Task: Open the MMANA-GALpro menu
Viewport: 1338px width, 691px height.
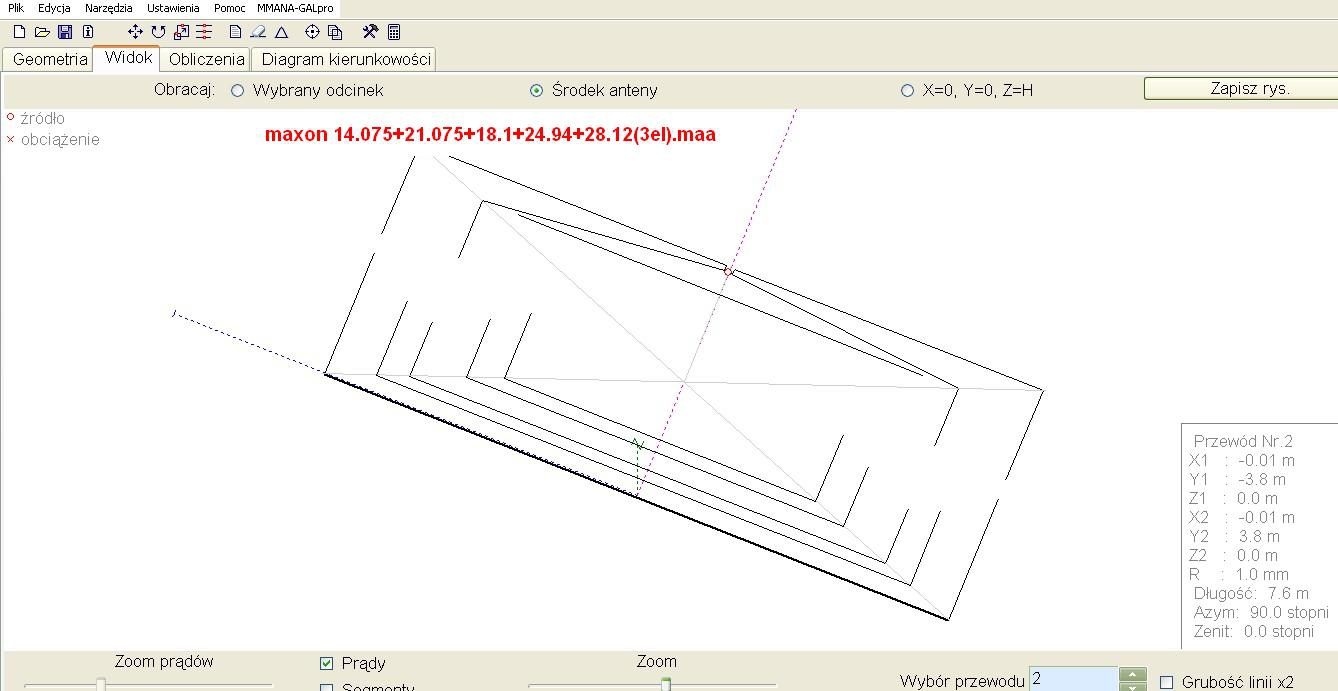Action: pos(295,8)
